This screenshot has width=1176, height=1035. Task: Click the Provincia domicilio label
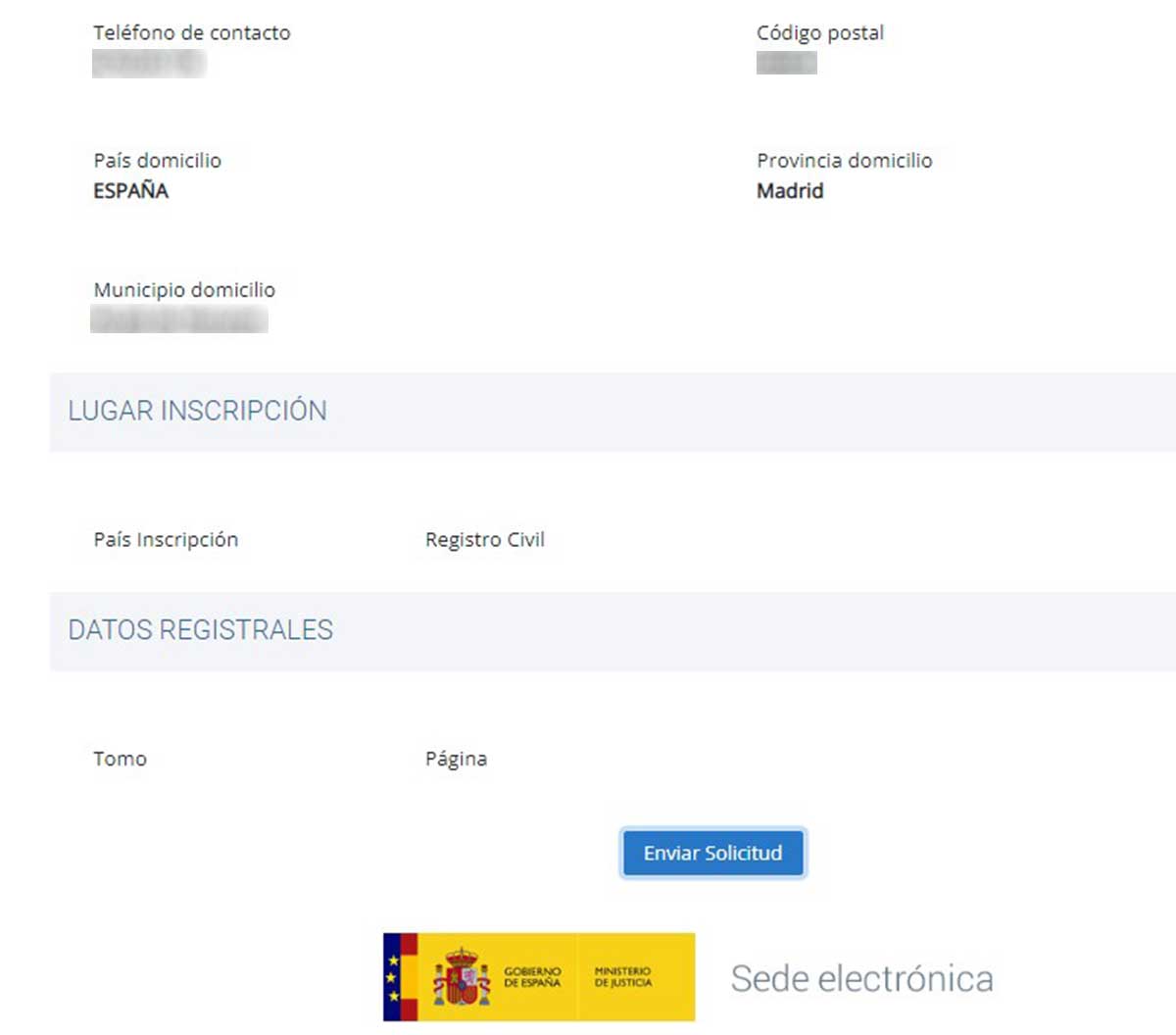[x=844, y=161]
